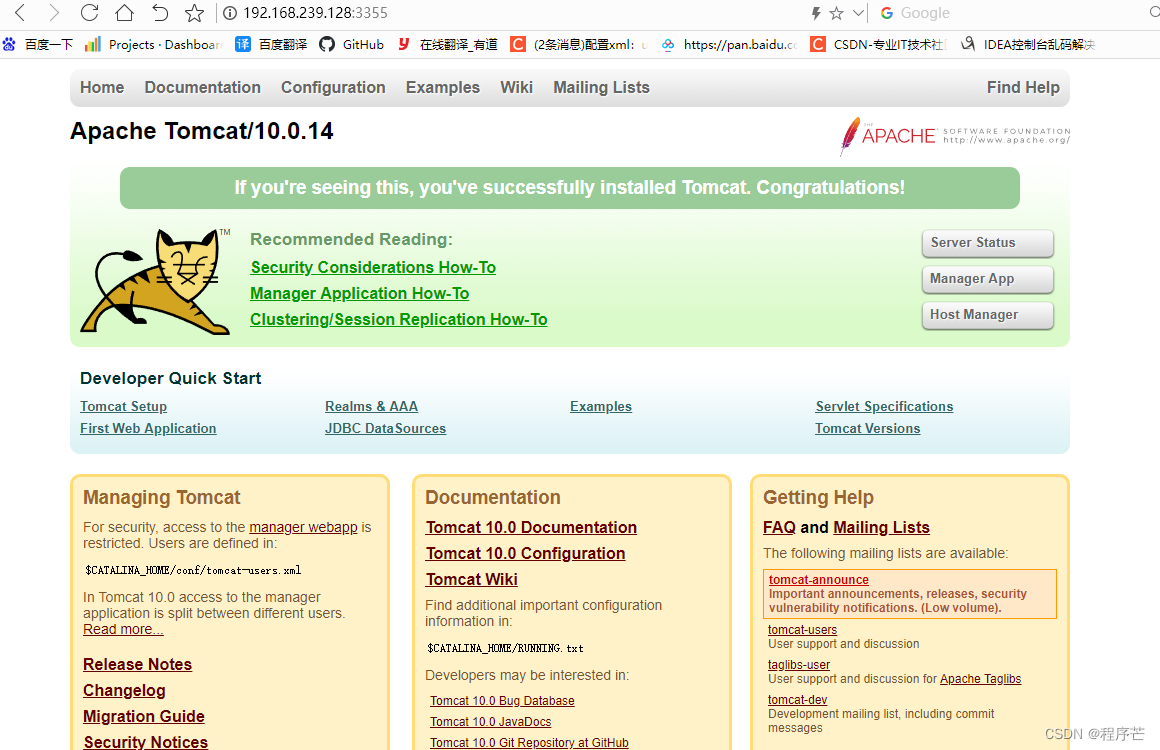Open the Examples navigation item in top bar
The width and height of the screenshot is (1160, 750).
coord(442,87)
